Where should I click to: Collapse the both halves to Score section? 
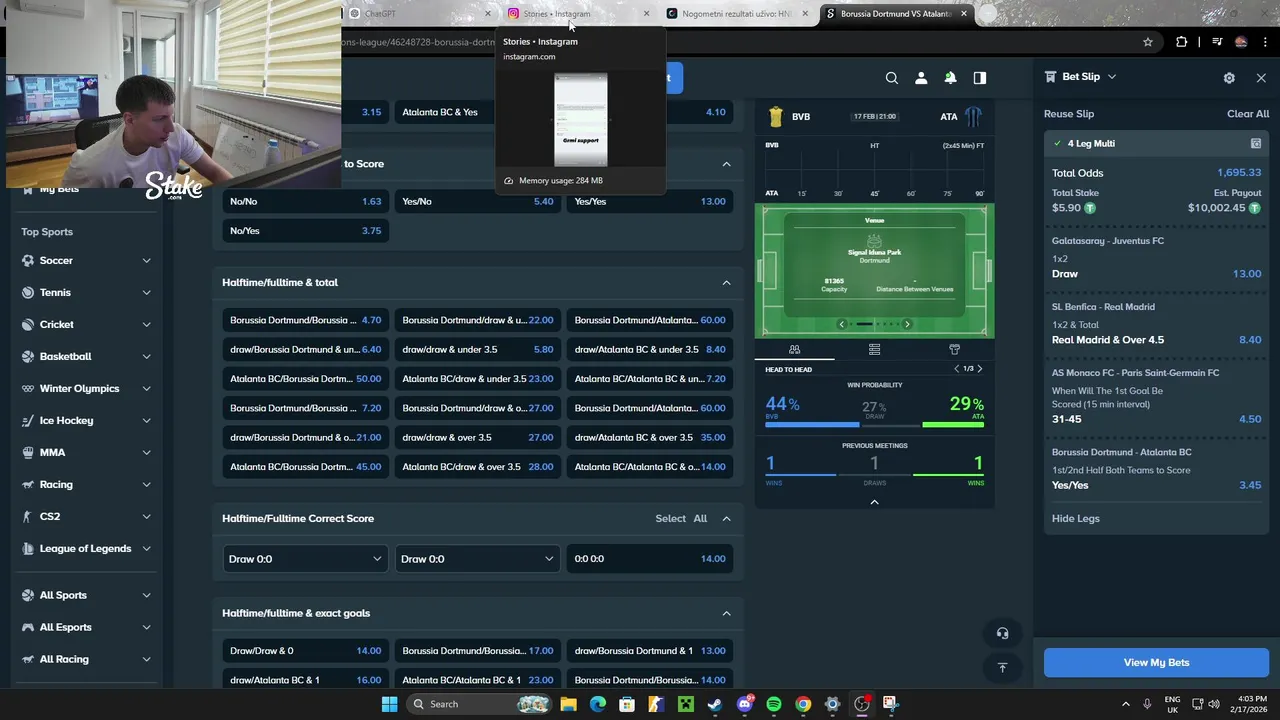click(x=726, y=164)
